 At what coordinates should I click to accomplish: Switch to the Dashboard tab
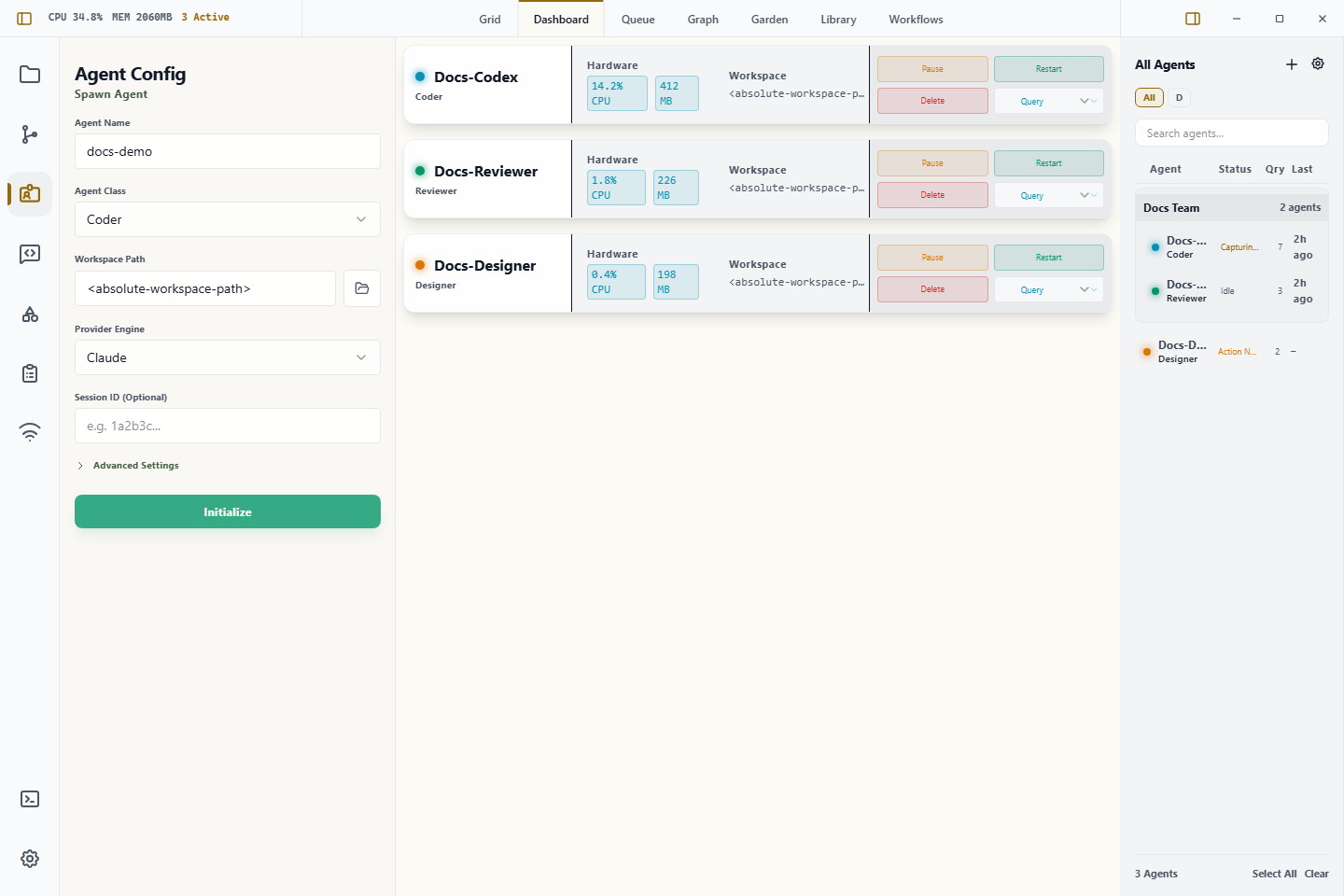point(561,20)
